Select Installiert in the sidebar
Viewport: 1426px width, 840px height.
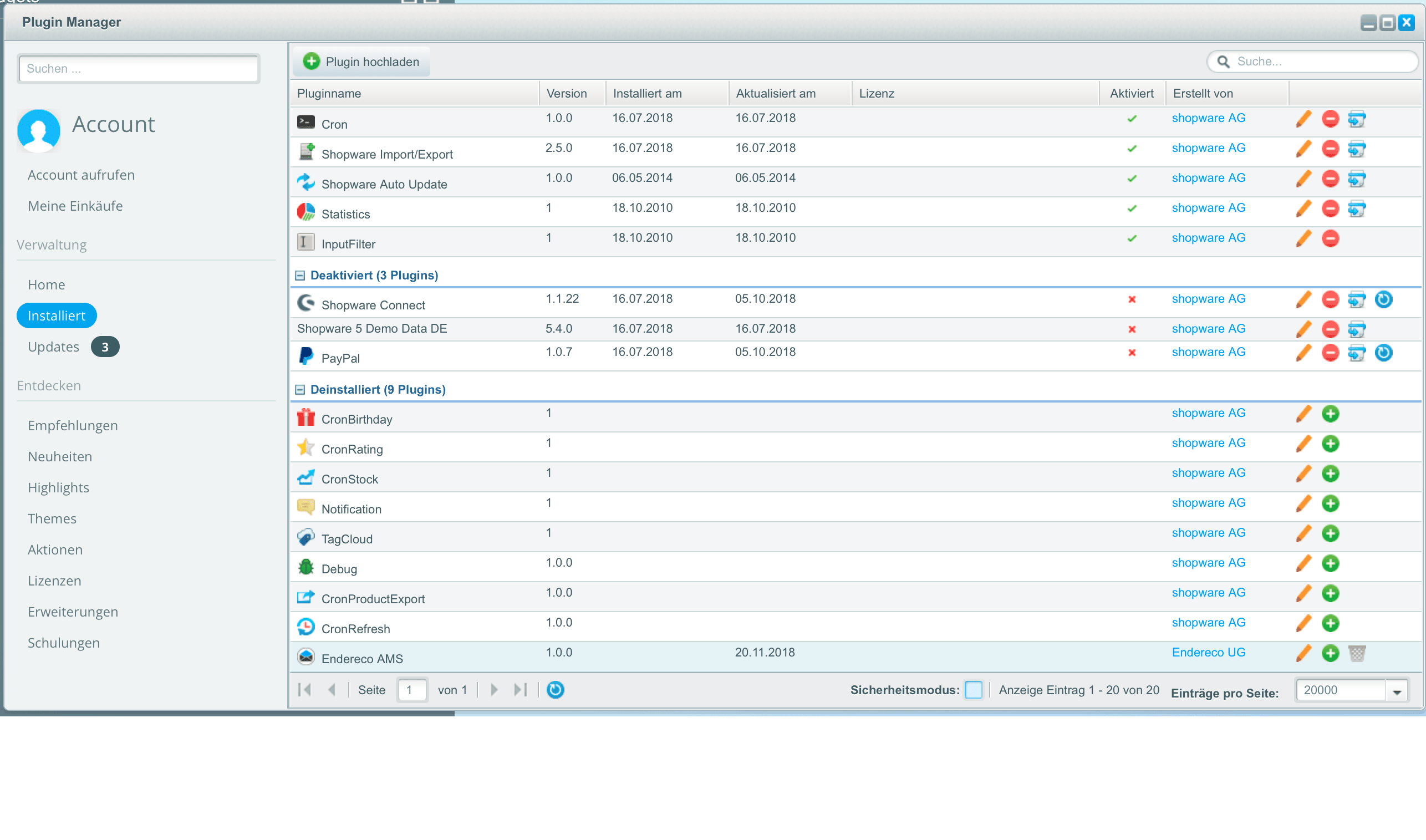[57, 316]
